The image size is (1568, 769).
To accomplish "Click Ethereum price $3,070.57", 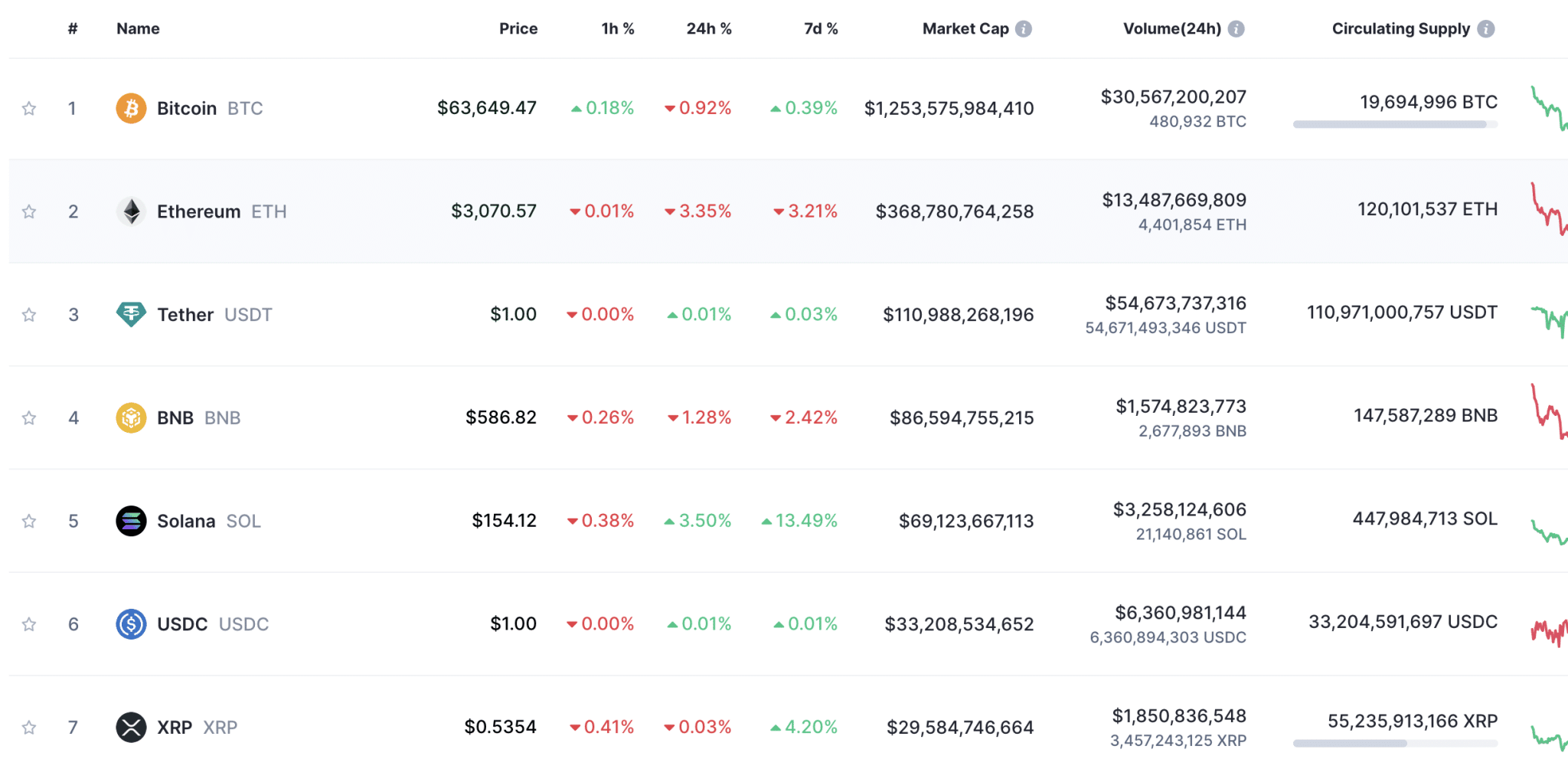I will click(x=494, y=211).
